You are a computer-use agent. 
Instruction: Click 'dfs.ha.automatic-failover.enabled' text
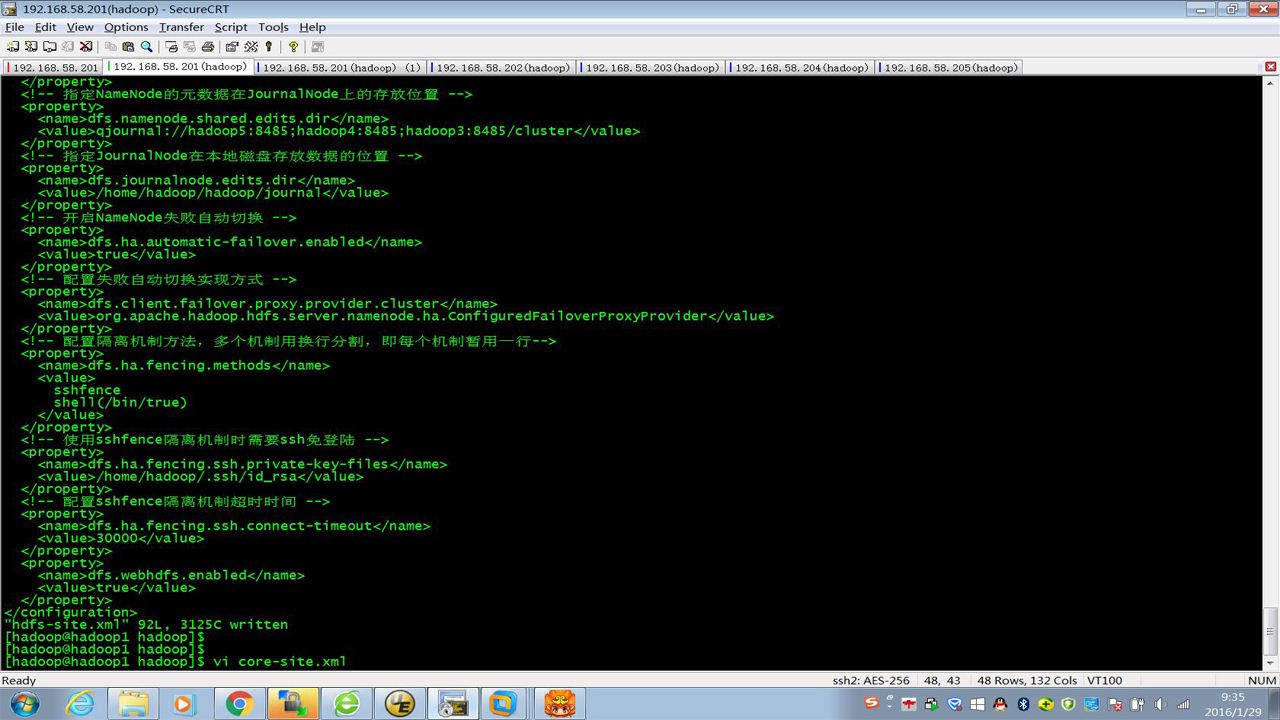point(225,243)
